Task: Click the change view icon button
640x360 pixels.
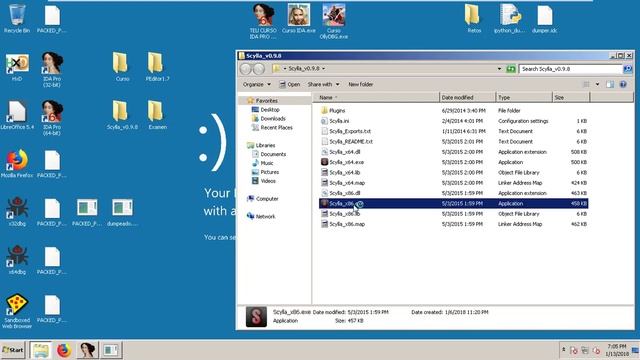Action: point(586,84)
